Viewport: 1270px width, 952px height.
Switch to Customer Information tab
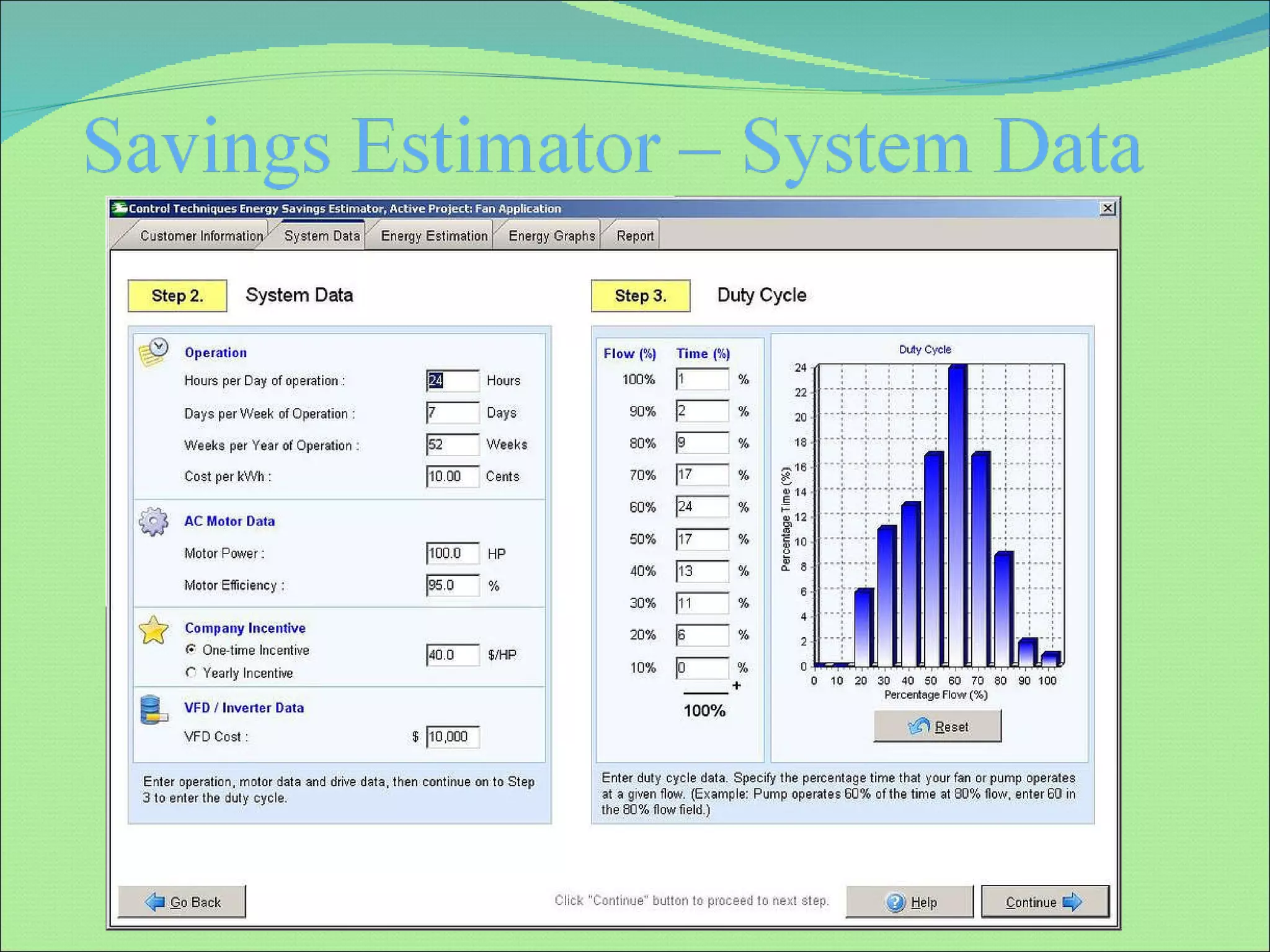point(201,236)
